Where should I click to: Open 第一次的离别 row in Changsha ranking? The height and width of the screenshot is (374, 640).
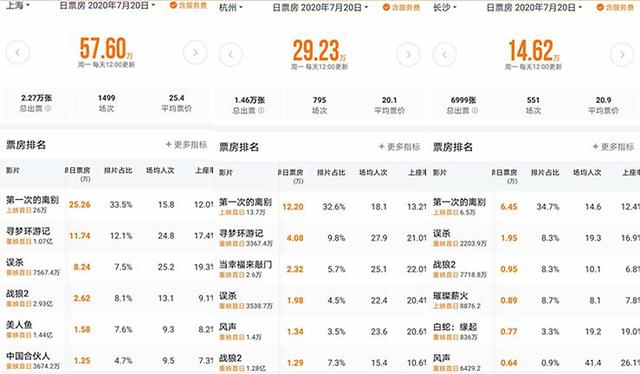[x=534, y=207]
